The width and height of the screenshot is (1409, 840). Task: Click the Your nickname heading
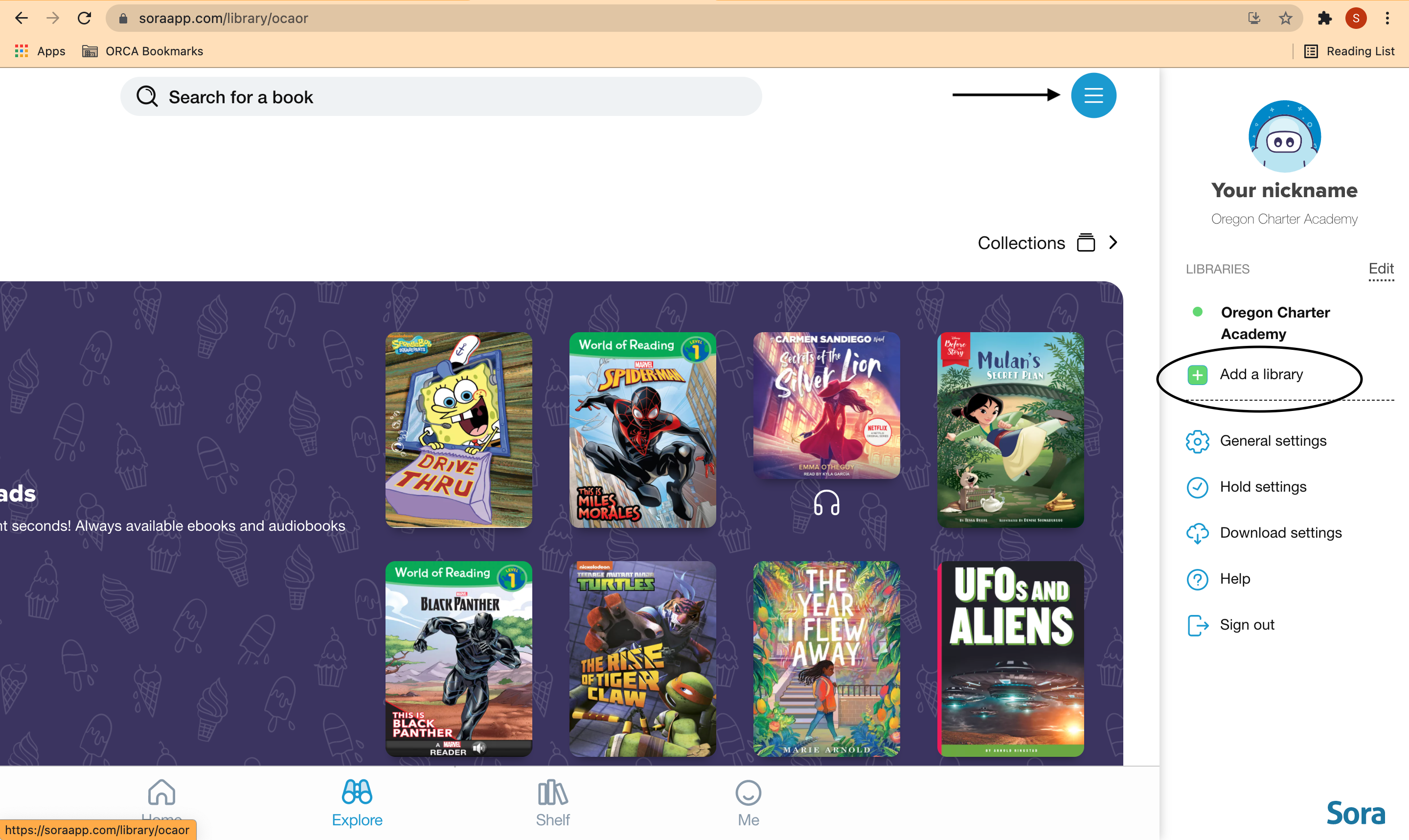1285,190
